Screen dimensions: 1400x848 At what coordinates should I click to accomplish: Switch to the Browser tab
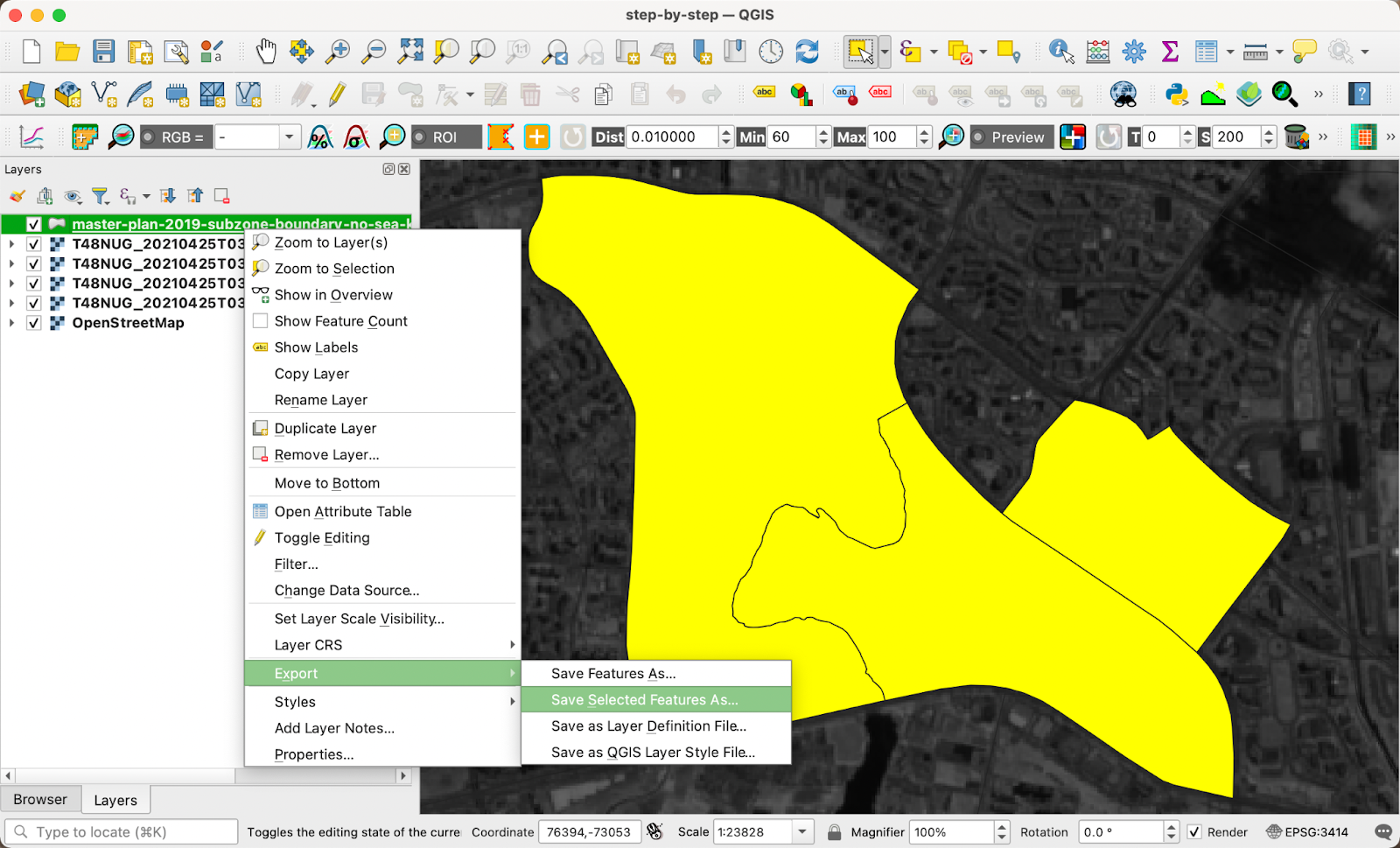coord(40,799)
